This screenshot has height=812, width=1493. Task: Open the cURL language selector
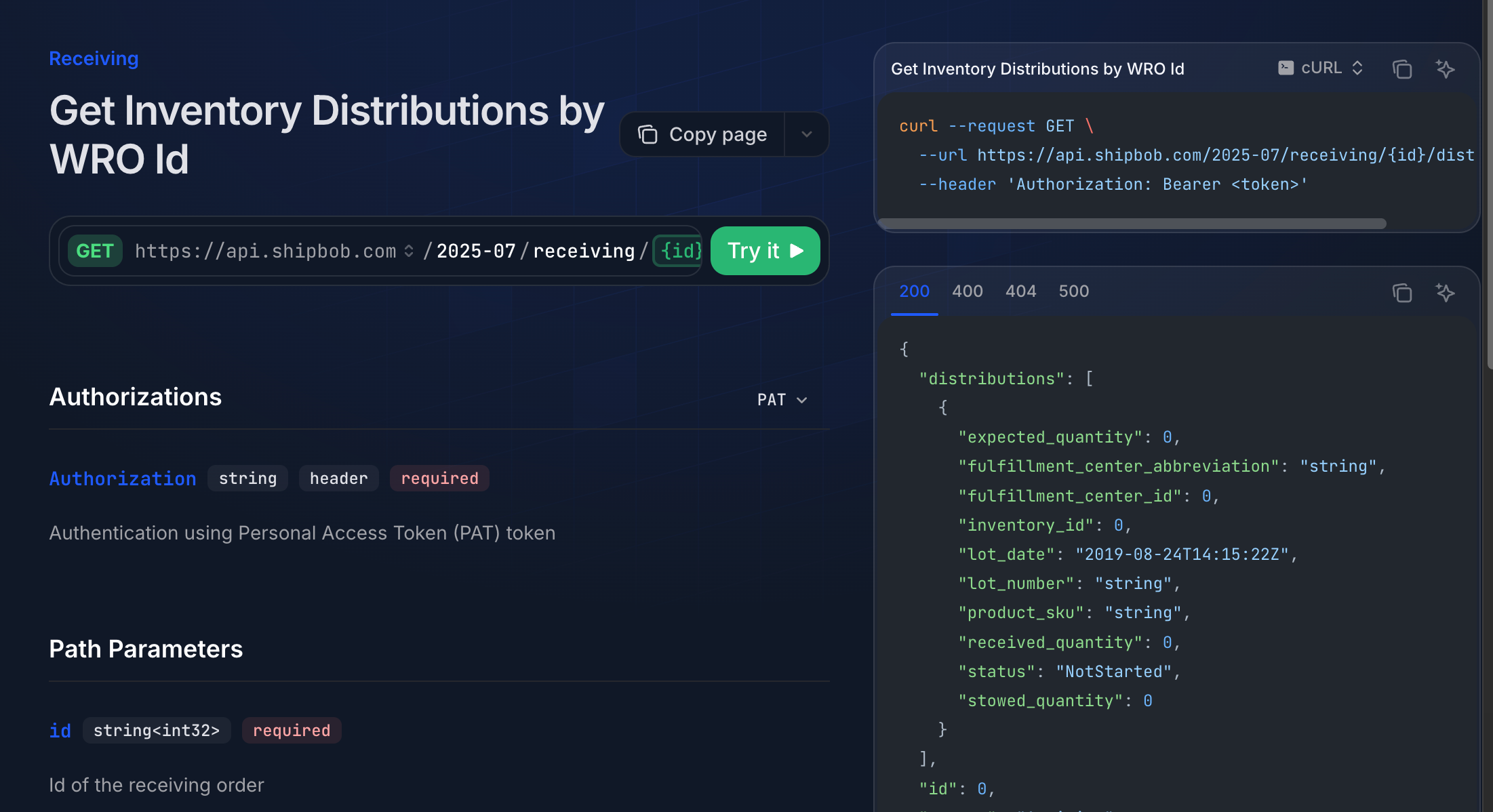pyautogui.click(x=1321, y=68)
